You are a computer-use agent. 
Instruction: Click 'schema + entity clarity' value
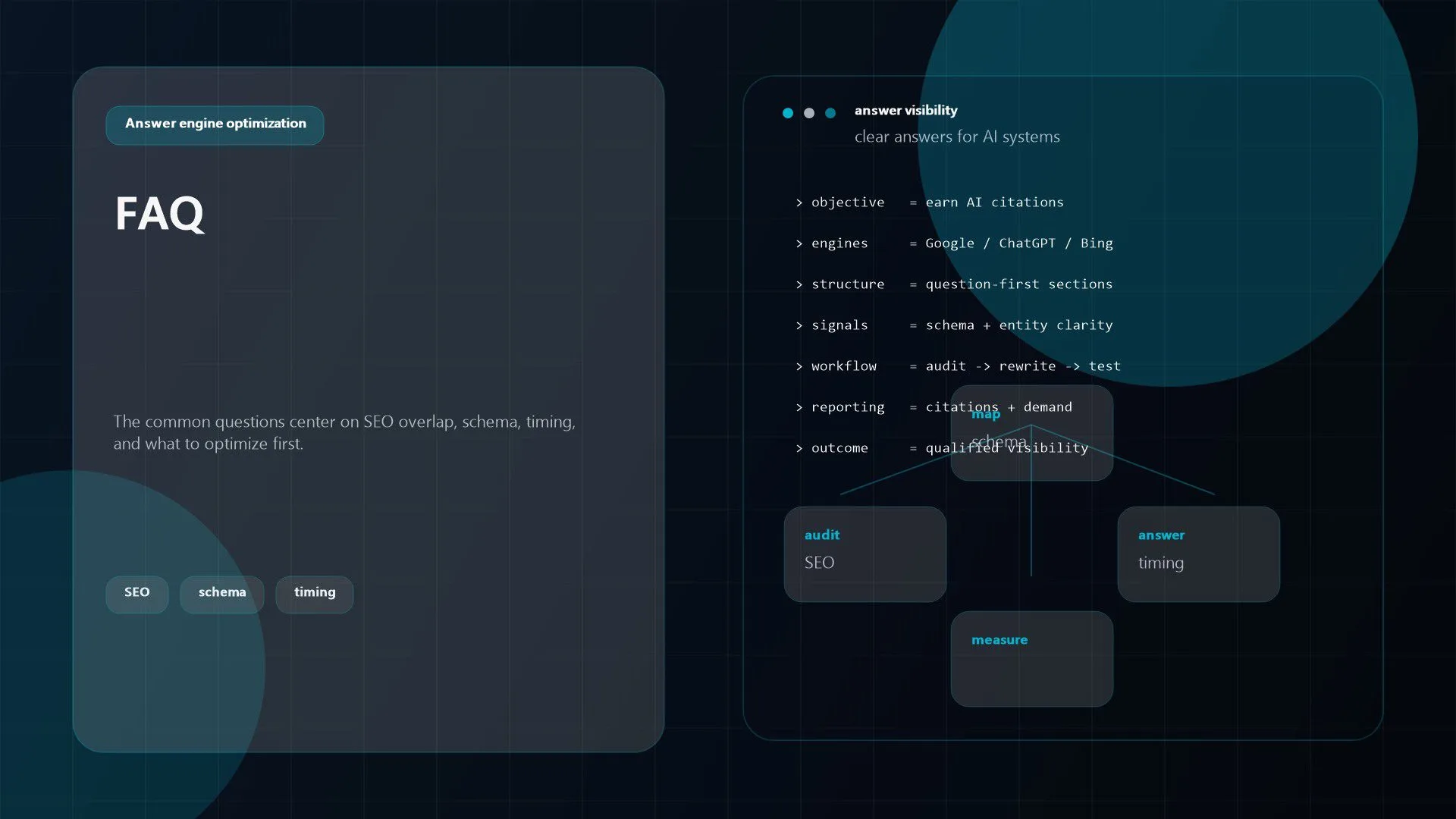[1019, 325]
